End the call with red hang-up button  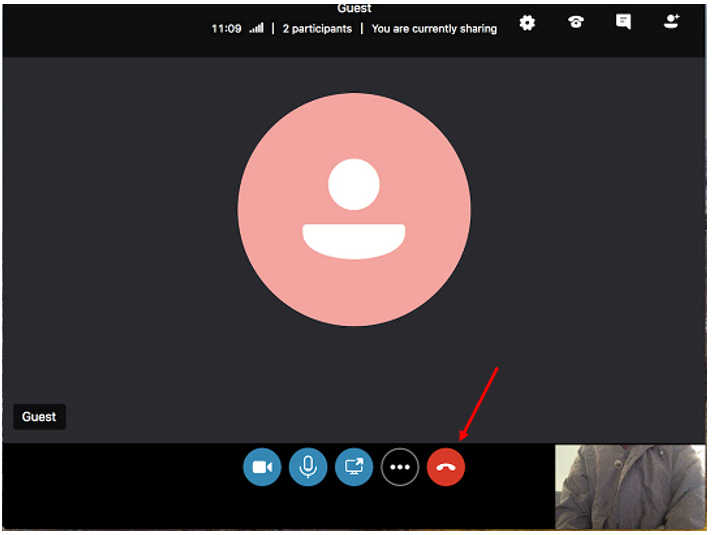[x=446, y=467]
